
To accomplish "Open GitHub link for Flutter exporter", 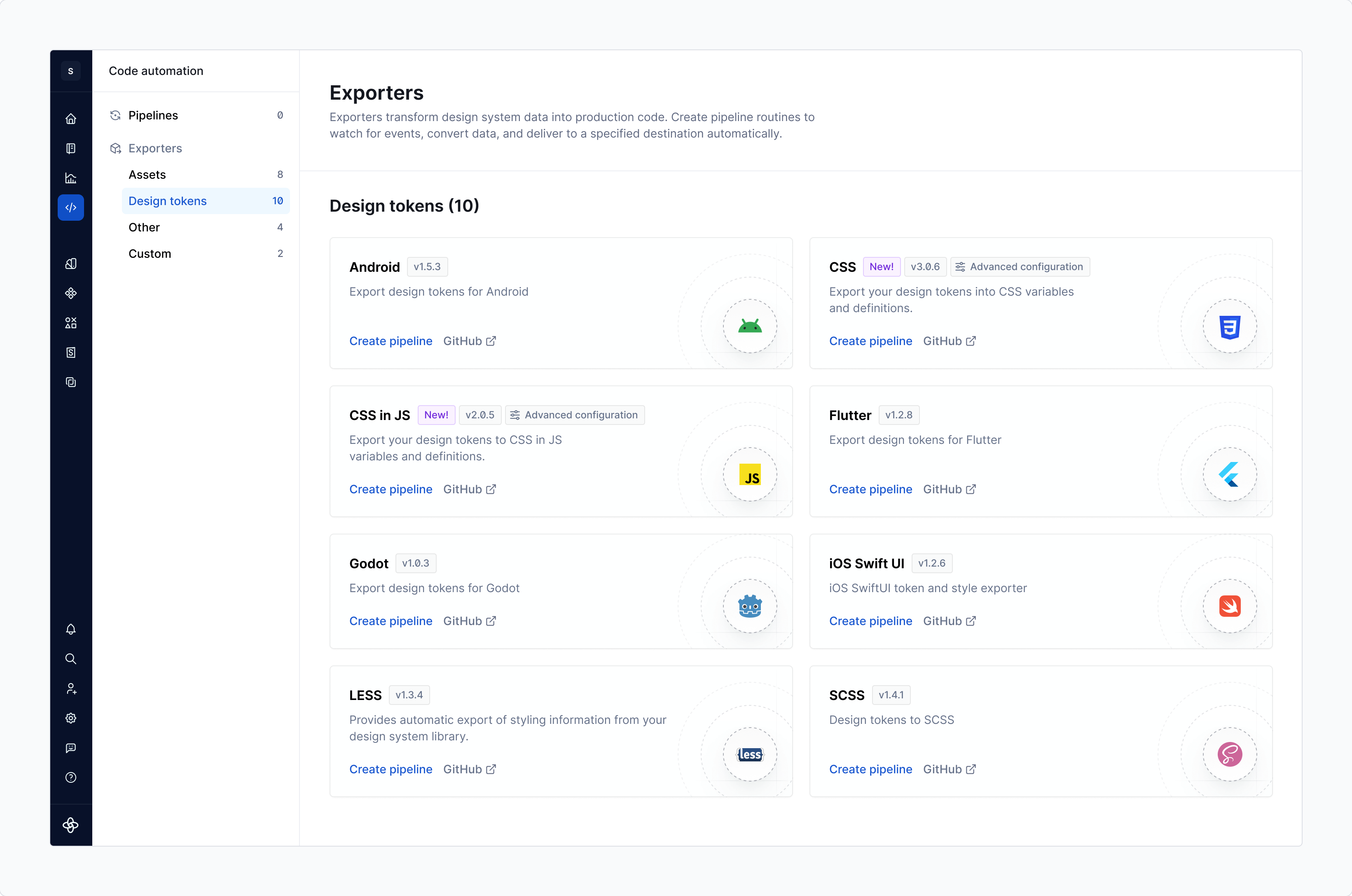I will (949, 489).
